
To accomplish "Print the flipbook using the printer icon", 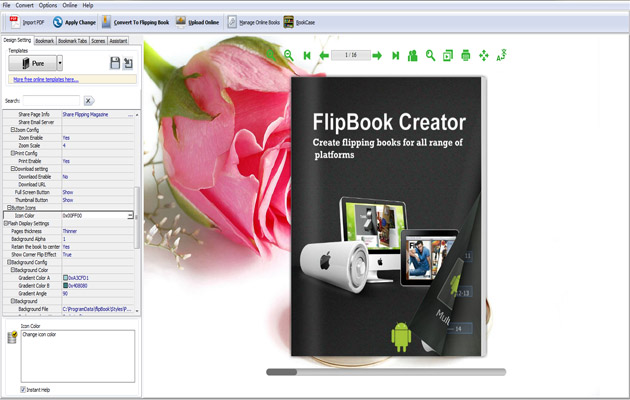I will 466,55.
